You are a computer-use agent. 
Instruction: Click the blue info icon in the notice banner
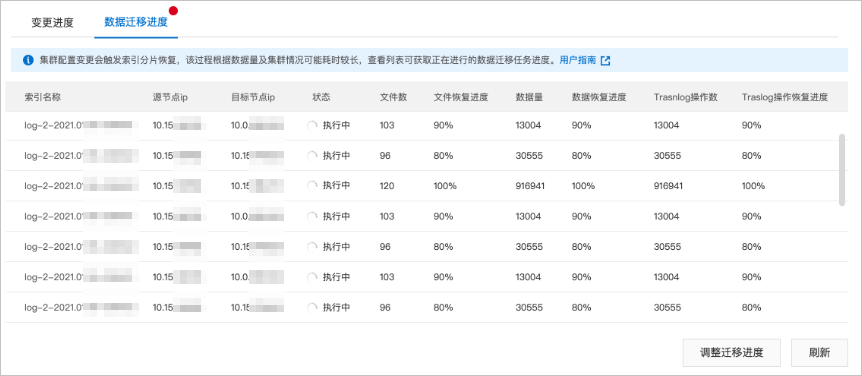(28, 60)
